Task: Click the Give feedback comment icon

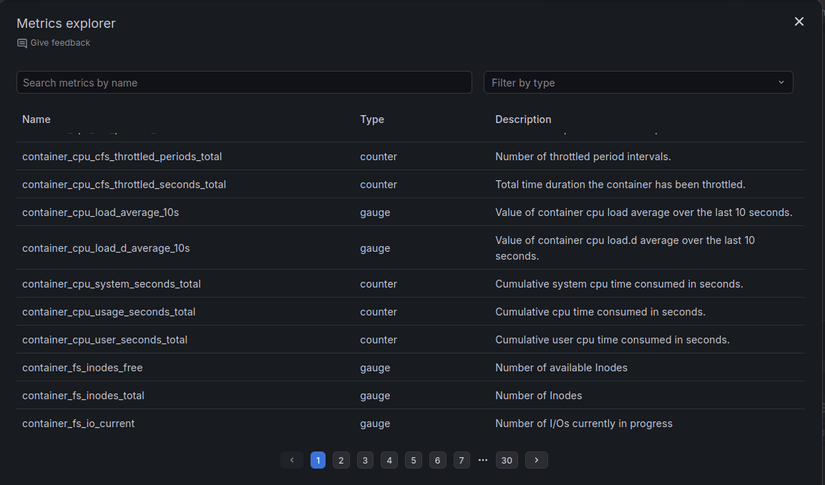Action: [22, 43]
